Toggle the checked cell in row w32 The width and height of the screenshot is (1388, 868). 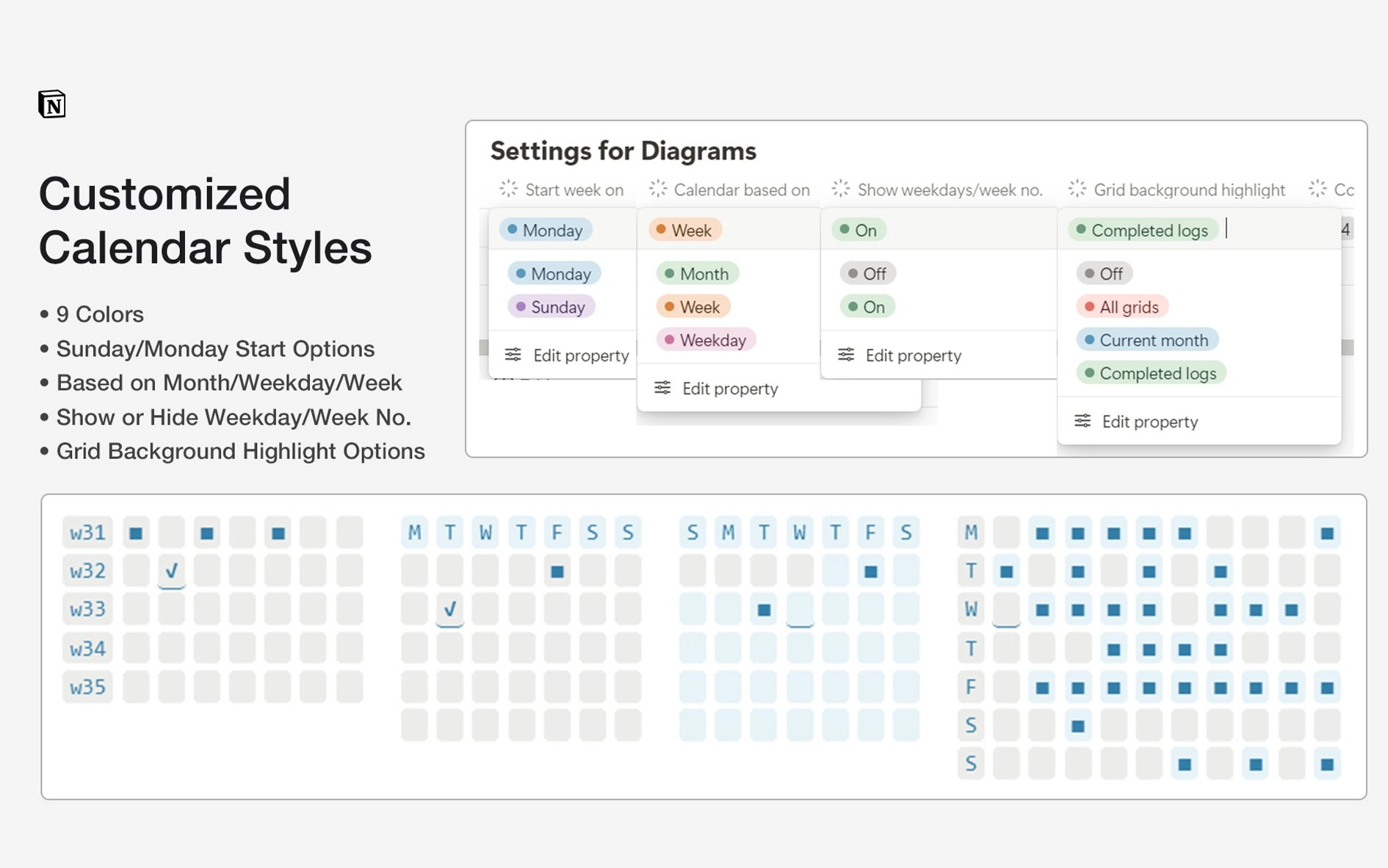tap(171, 571)
